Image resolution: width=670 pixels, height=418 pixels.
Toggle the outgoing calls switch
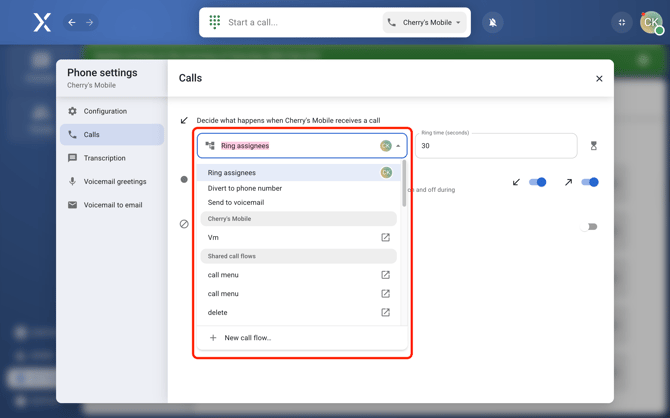pos(590,182)
